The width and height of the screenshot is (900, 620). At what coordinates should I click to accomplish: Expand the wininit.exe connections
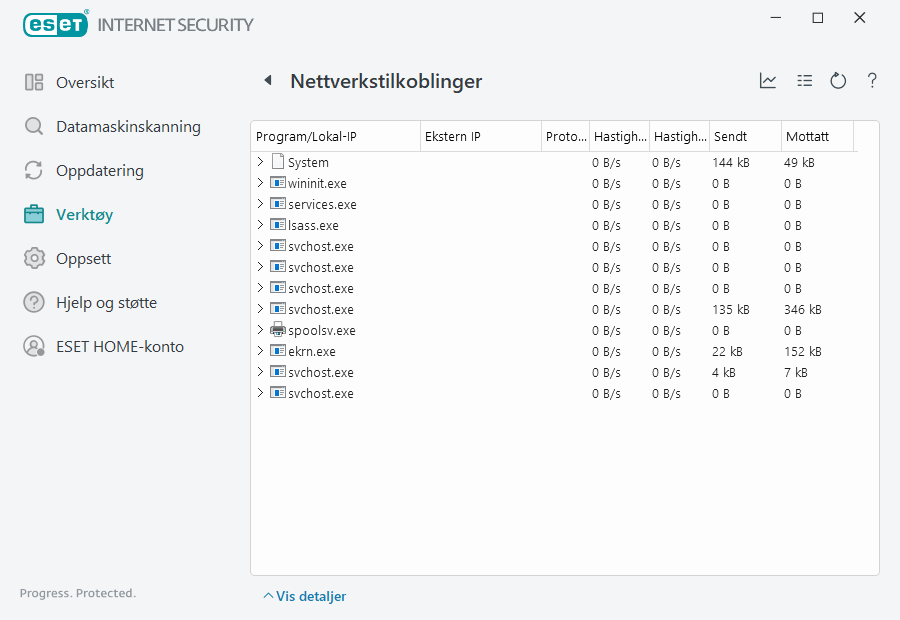(x=260, y=183)
